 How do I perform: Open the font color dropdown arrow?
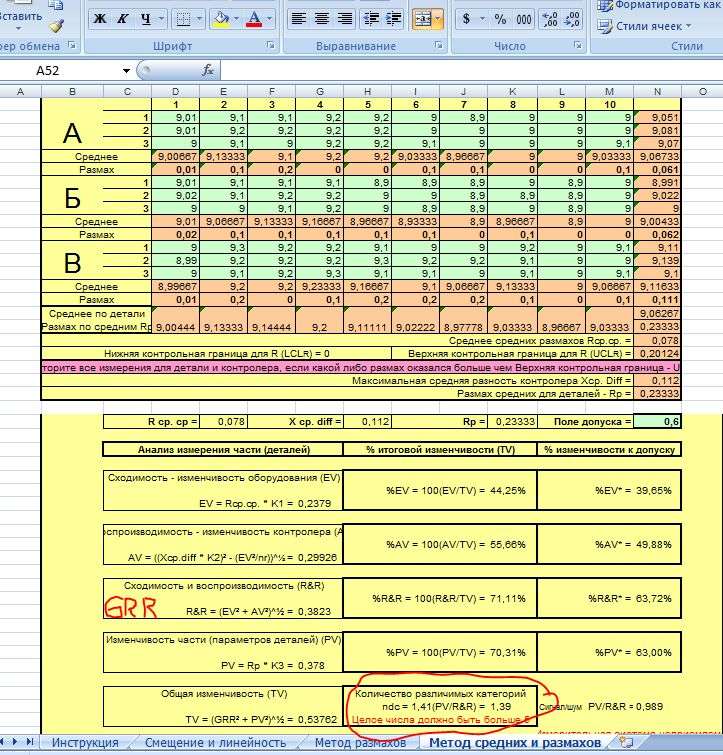click(270, 19)
